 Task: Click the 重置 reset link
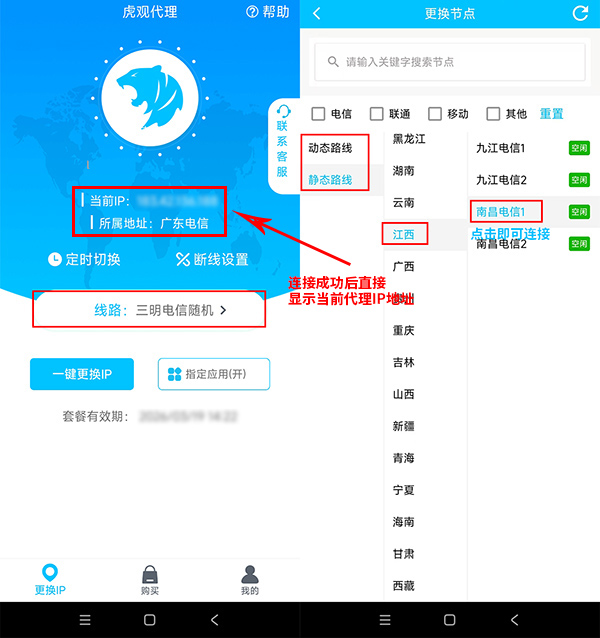coord(552,114)
